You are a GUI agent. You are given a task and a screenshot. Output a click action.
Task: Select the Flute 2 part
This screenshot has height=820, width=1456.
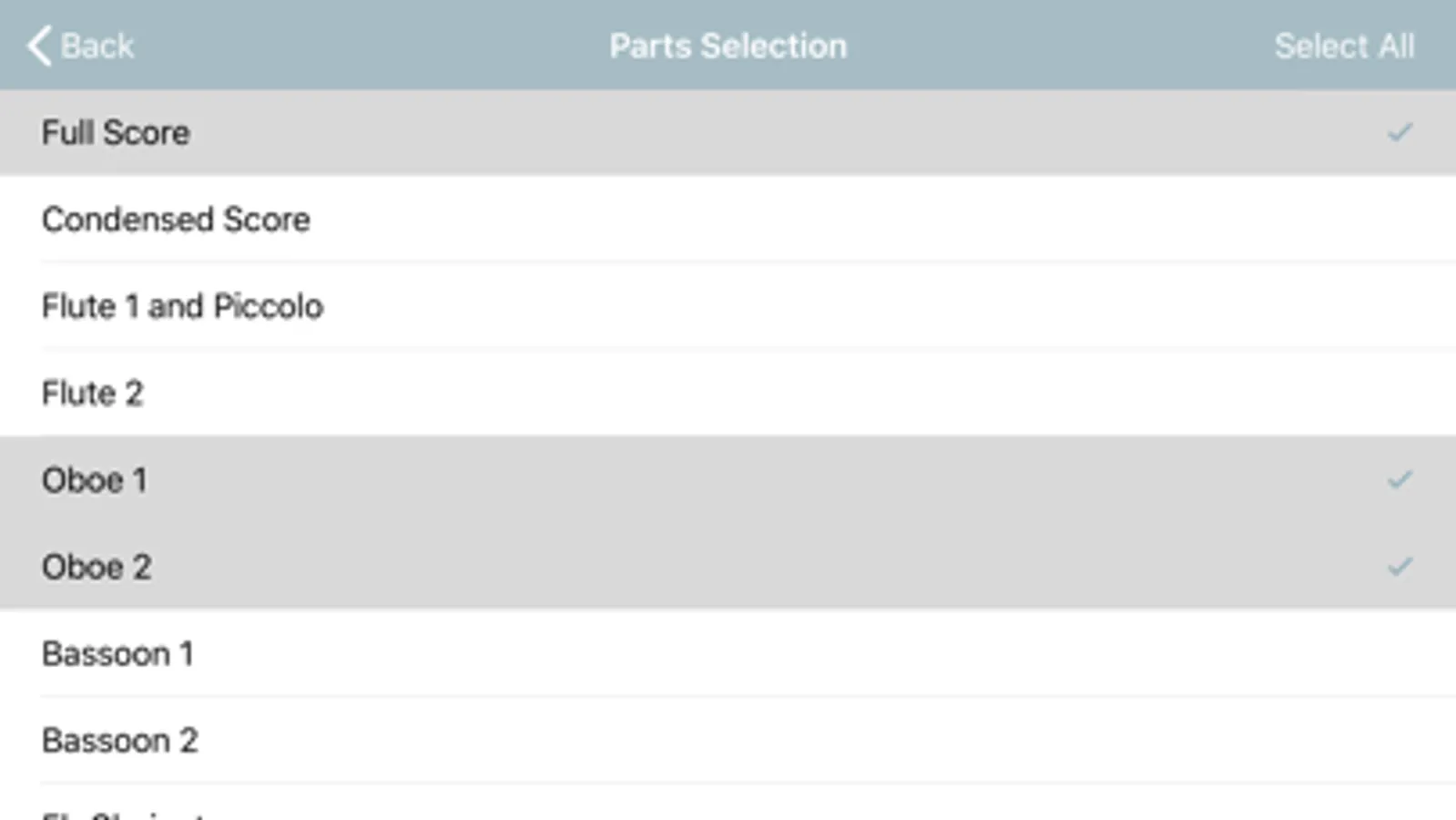pos(93,394)
